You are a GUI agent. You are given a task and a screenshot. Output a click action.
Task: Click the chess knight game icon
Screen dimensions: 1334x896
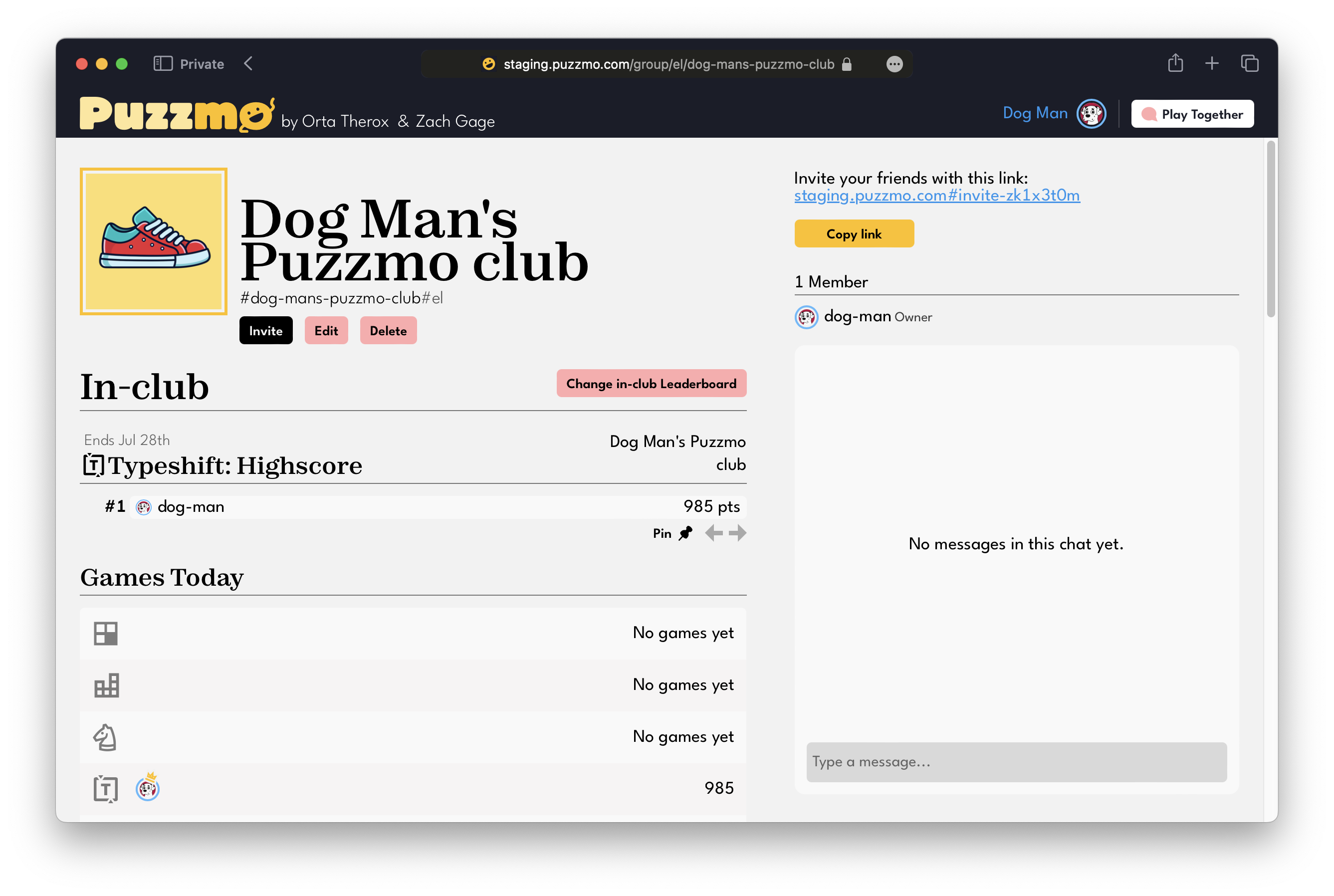pyautogui.click(x=106, y=737)
